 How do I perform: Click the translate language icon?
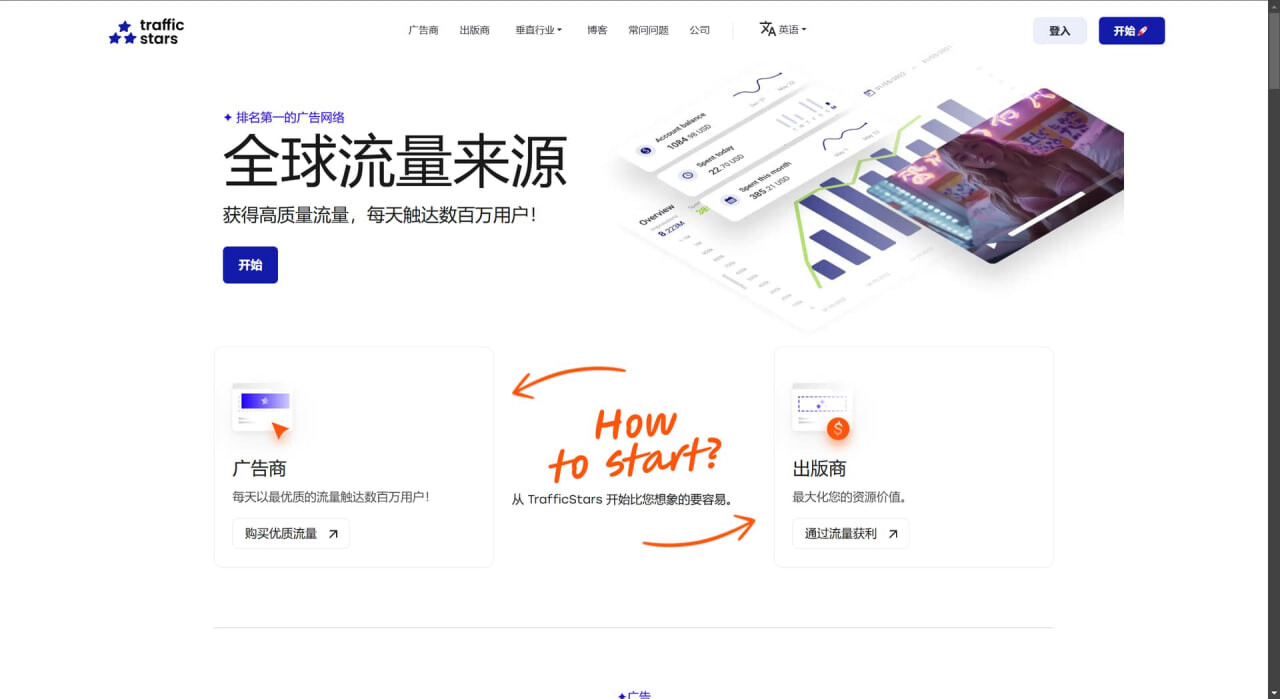(767, 29)
